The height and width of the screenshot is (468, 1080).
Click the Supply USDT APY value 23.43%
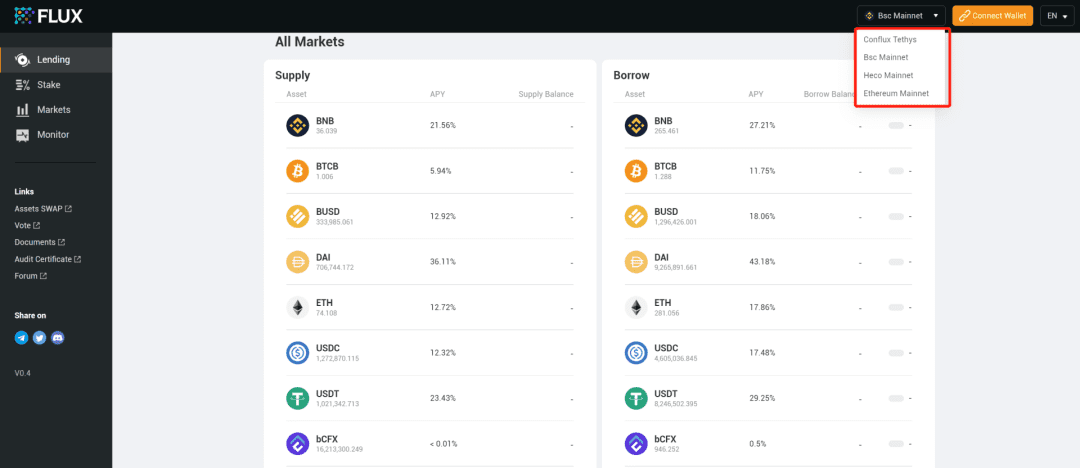click(443, 398)
